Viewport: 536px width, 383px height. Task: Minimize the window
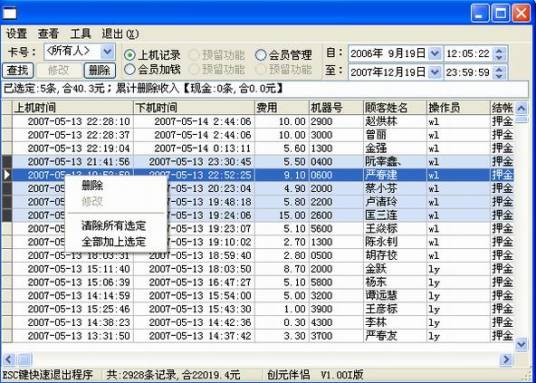tap(479, 13)
